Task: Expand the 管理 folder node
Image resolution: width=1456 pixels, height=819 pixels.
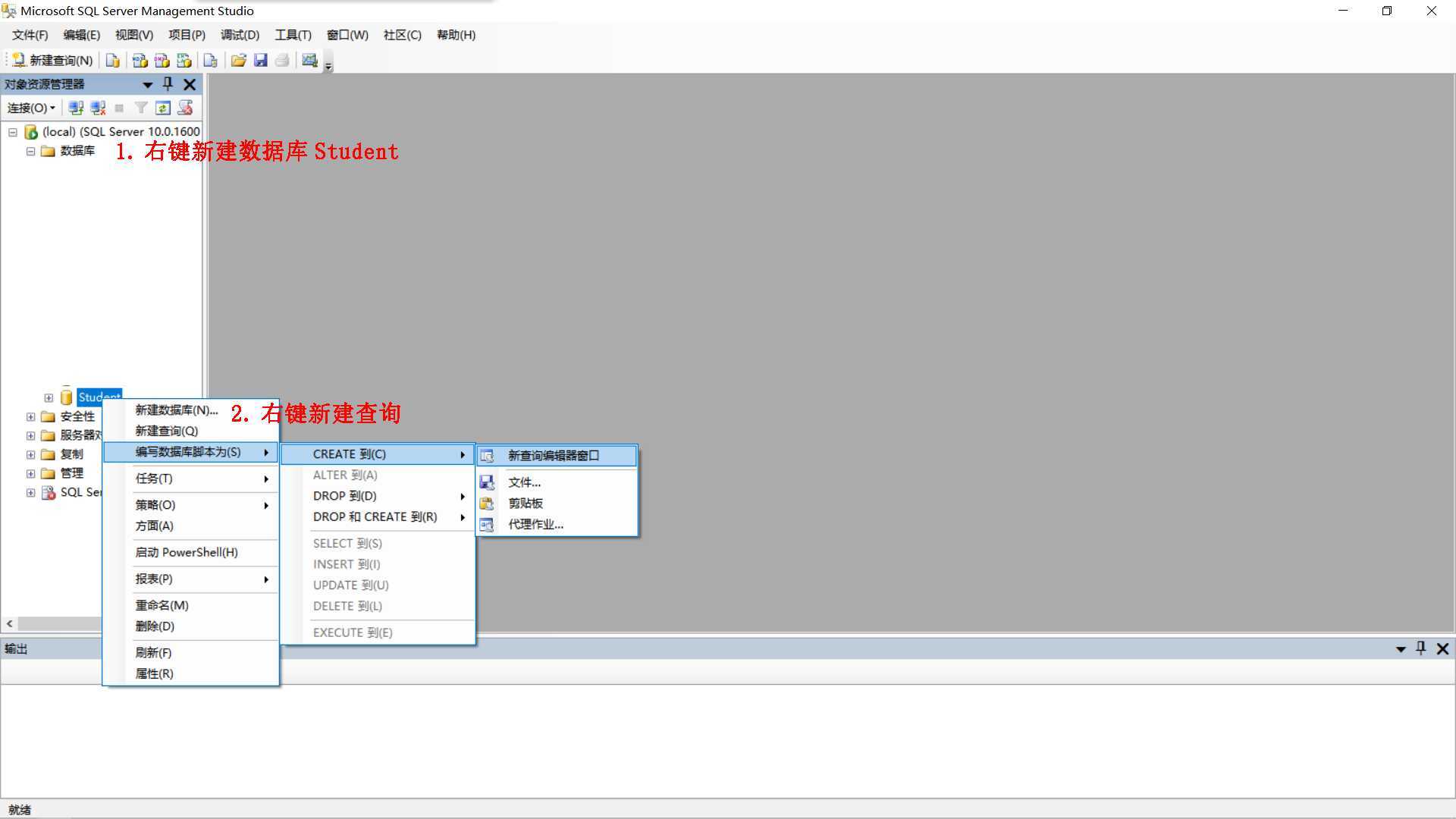Action: point(30,473)
